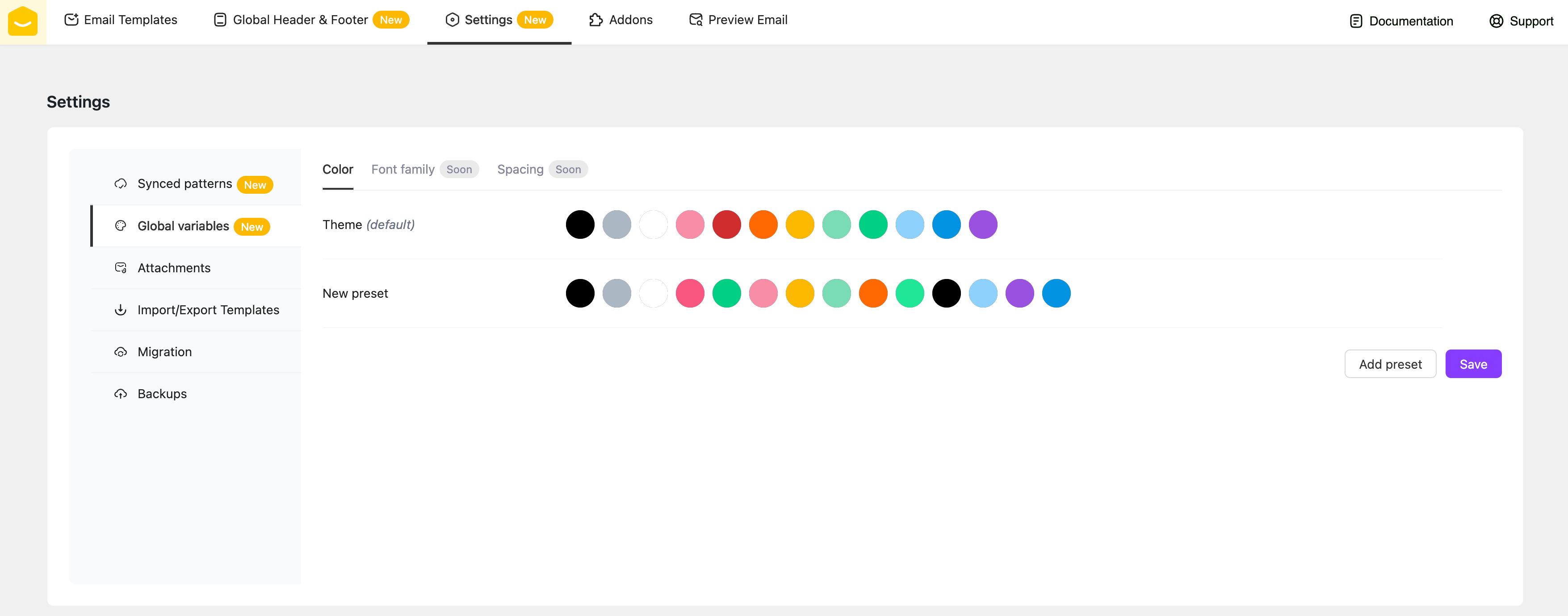The image size is (1568, 616).
Task: Click the Add preset button
Action: pyautogui.click(x=1390, y=364)
